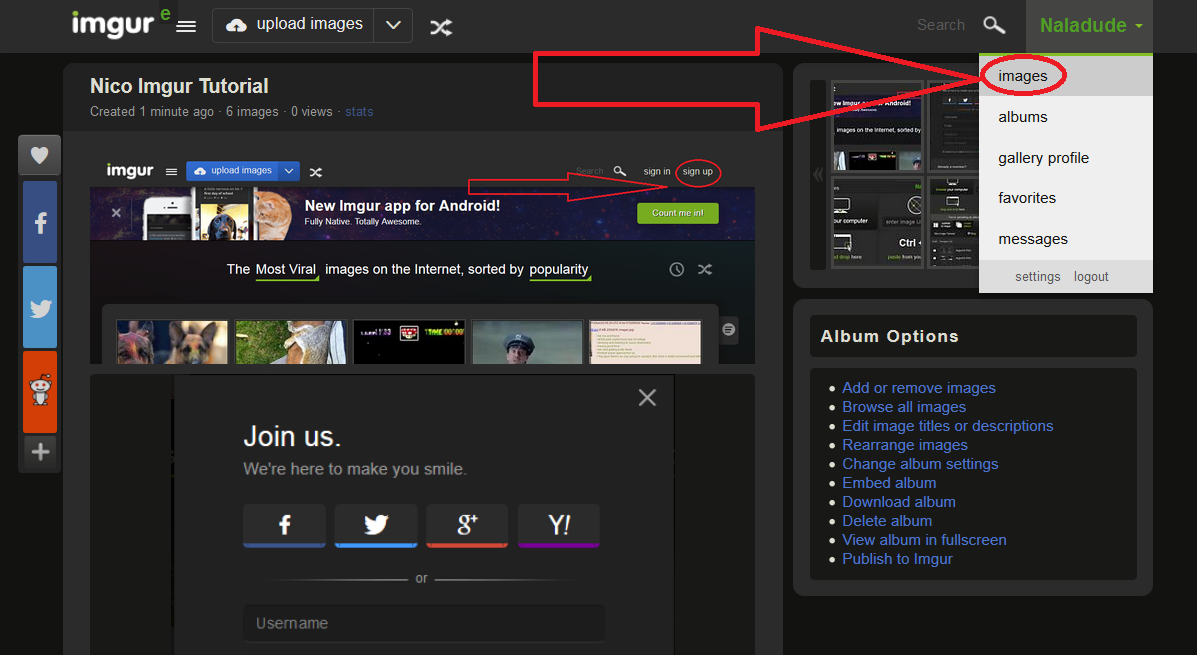Click logout in the account menu

pos(1091,276)
